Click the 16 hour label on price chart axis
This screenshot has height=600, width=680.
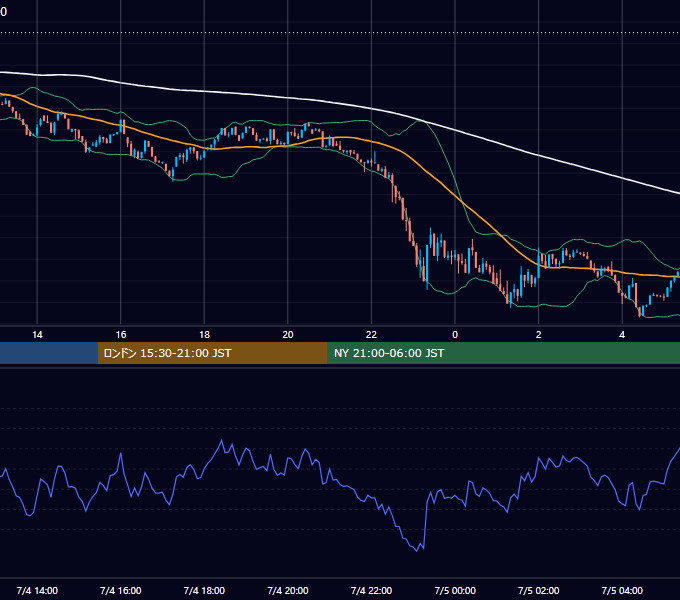pyautogui.click(x=121, y=335)
